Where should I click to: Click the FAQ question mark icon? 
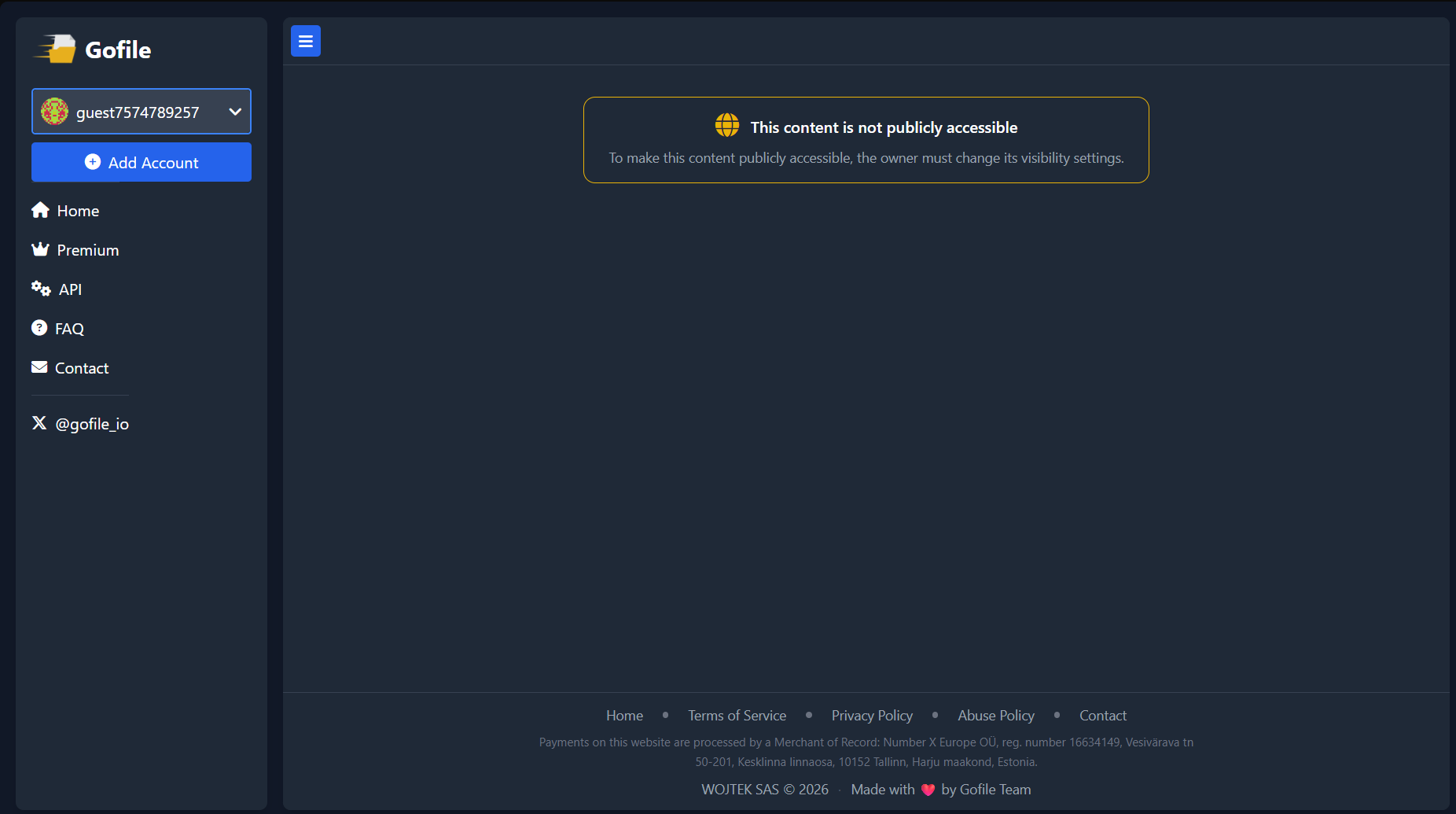39,328
